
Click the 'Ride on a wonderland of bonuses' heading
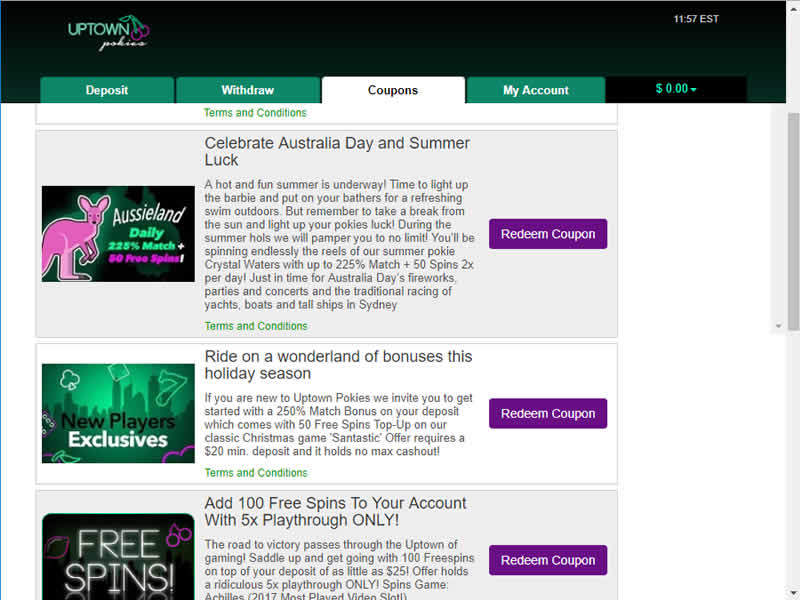point(338,365)
